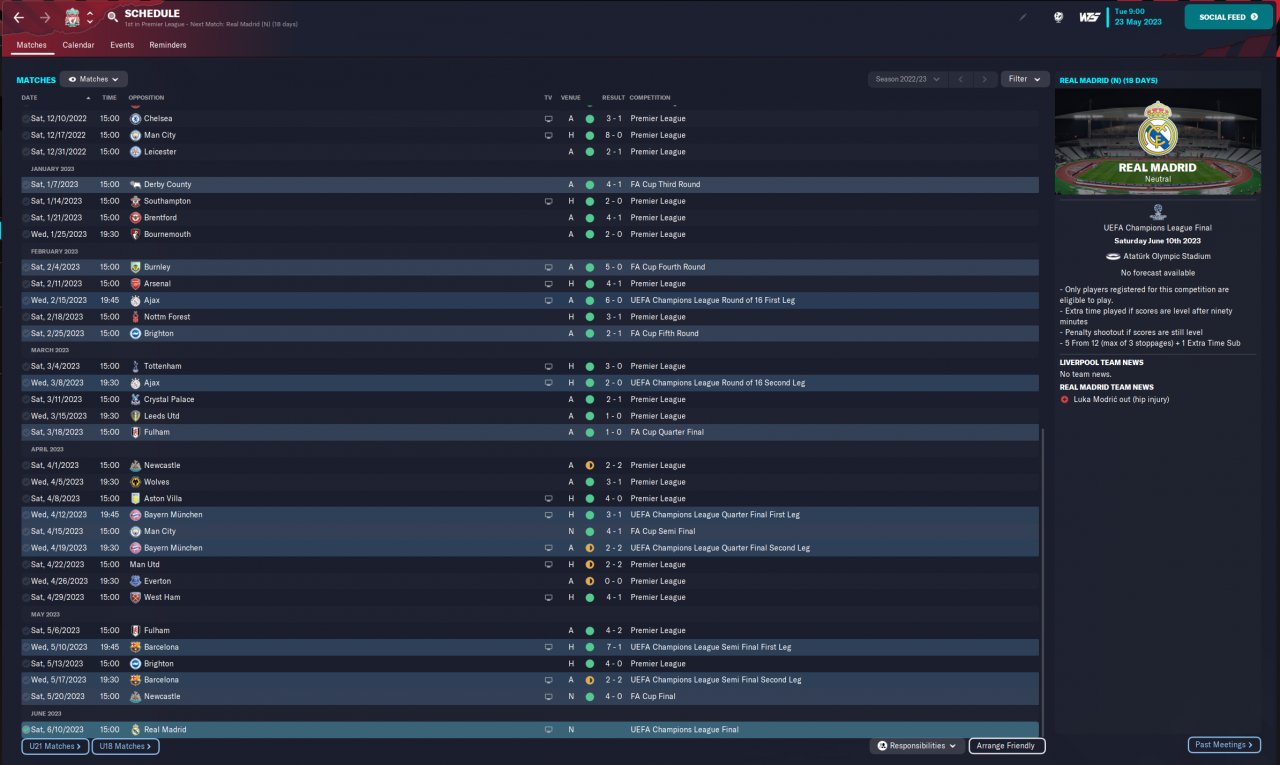Click the Chelsea club badge
Image resolution: width=1280 pixels, height=765 pixels.
(135, 118)
